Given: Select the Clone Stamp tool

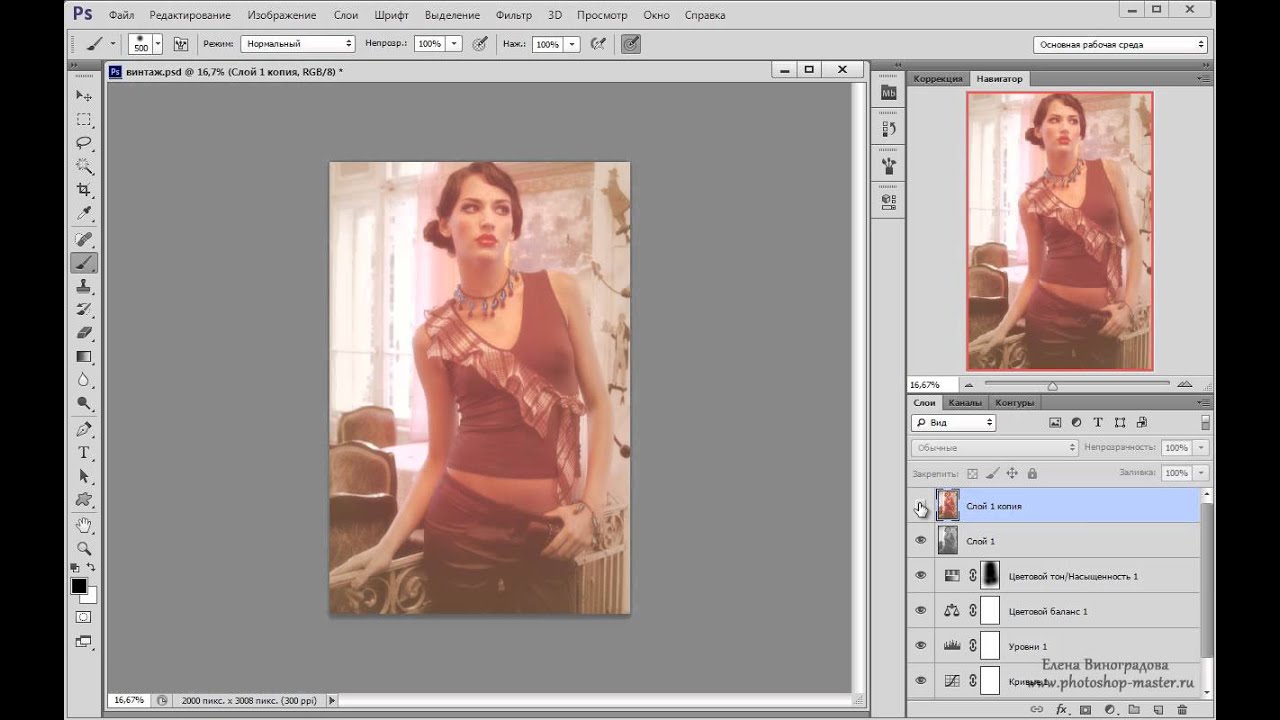Looking at the screenshot, I should (x=84, y=287).
